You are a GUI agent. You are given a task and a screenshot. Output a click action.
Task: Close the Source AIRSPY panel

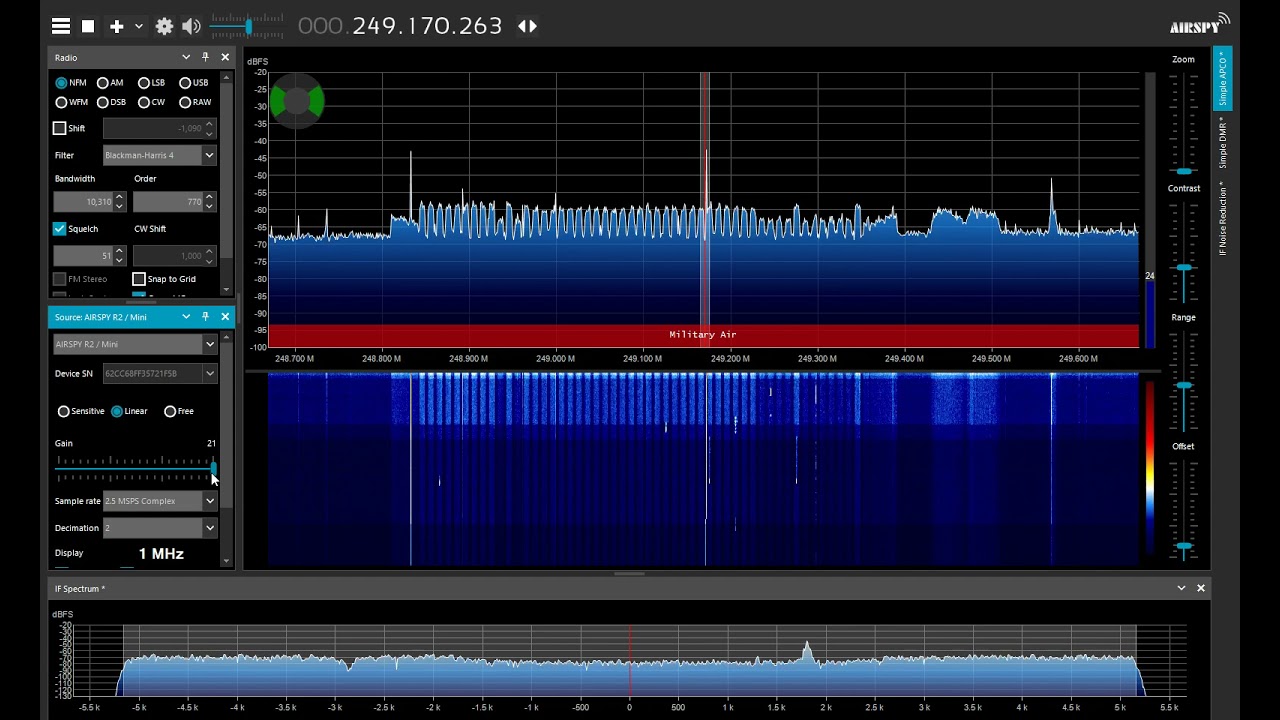pyautogui.click(x=225, y=317)
